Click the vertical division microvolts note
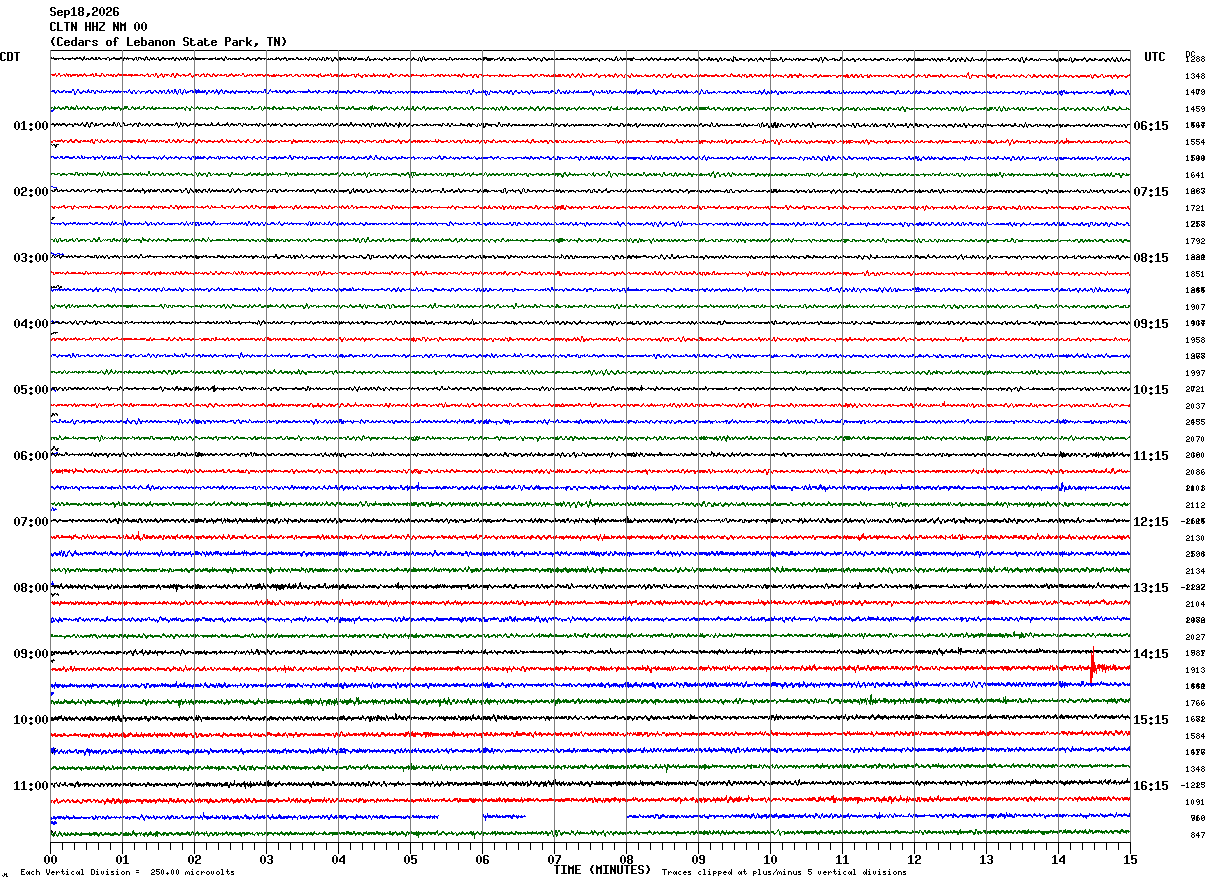Viewport: 1210px width, 886px height. (x=127, y=872)
